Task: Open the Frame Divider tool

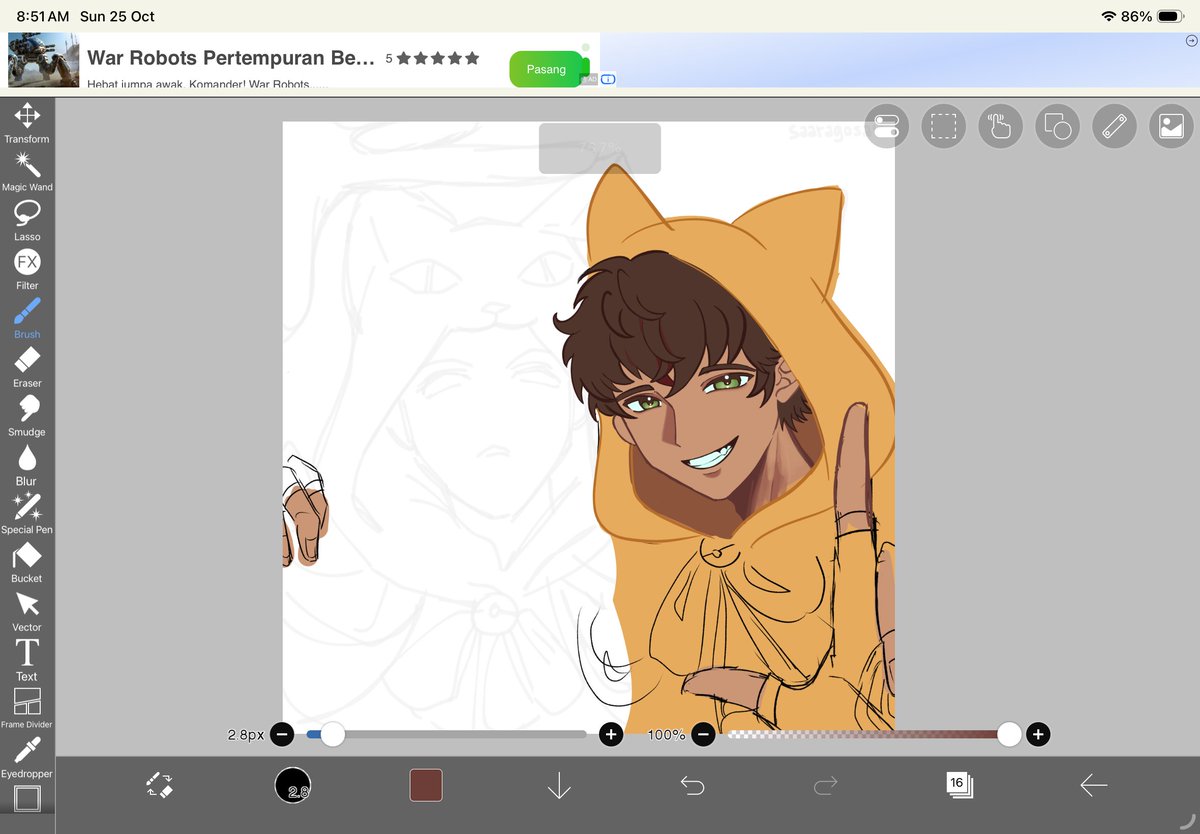Action: (x=27, y=708)
